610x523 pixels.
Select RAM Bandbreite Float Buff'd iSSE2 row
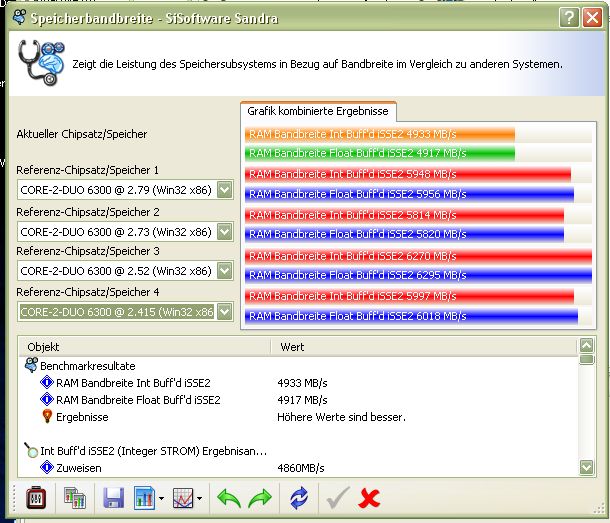pyautogui.click(x=138, y=400)
